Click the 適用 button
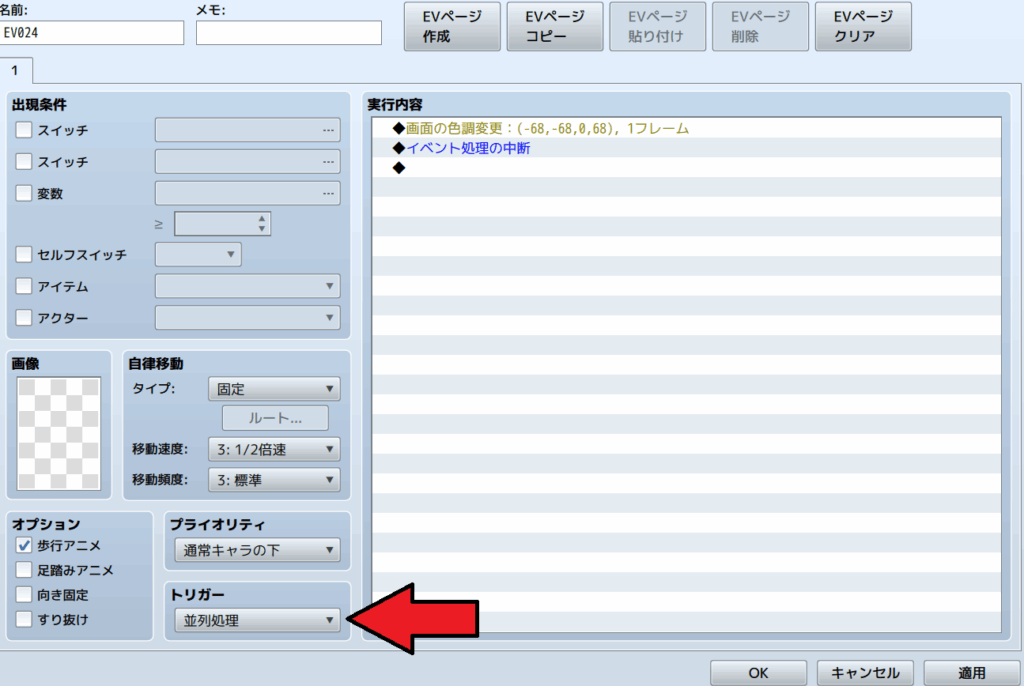 (972, 673)
